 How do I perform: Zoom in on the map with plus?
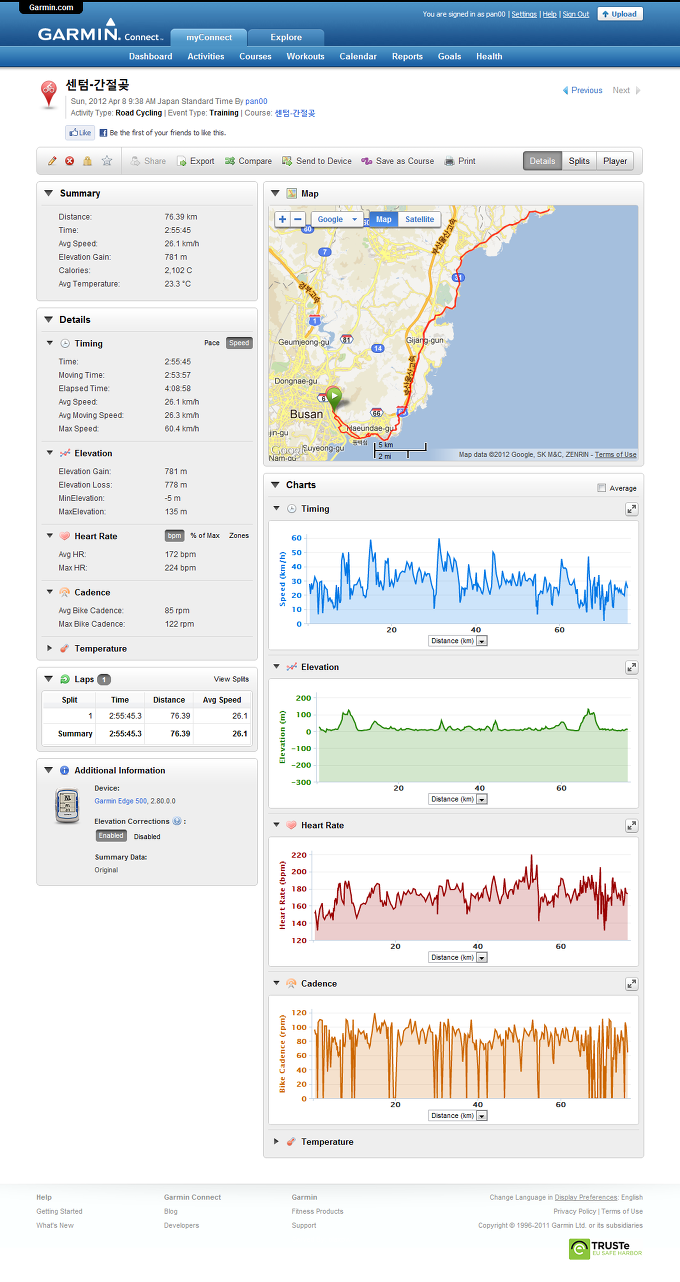click(282, 219)
